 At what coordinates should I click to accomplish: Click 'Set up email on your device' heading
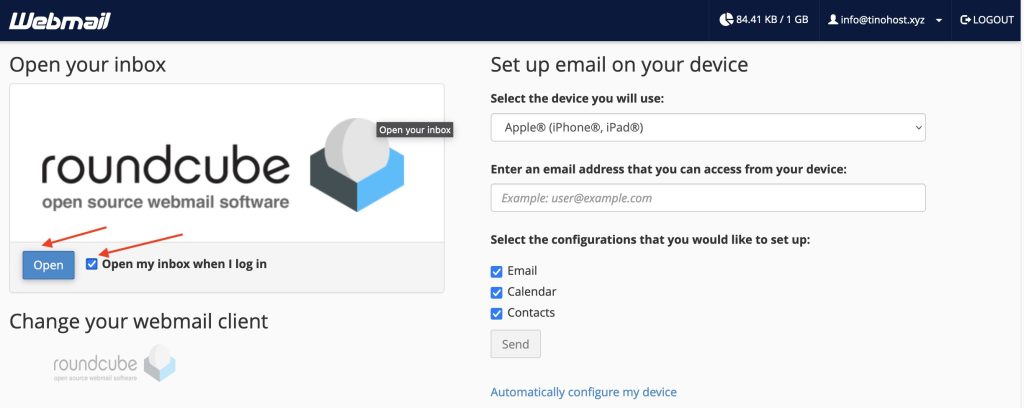click(619, 65)
